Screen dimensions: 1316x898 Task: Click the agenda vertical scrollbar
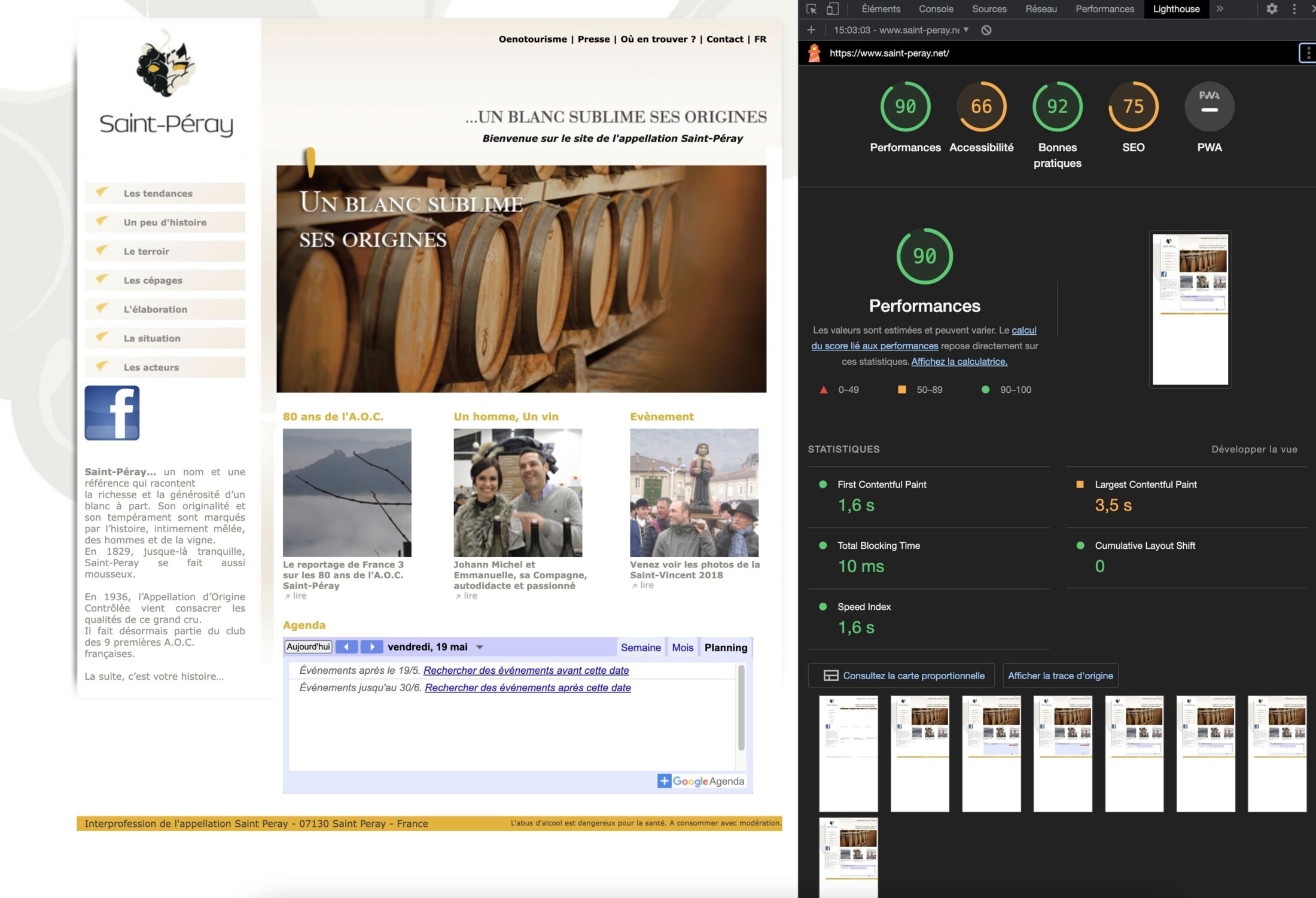coord(741,708)
